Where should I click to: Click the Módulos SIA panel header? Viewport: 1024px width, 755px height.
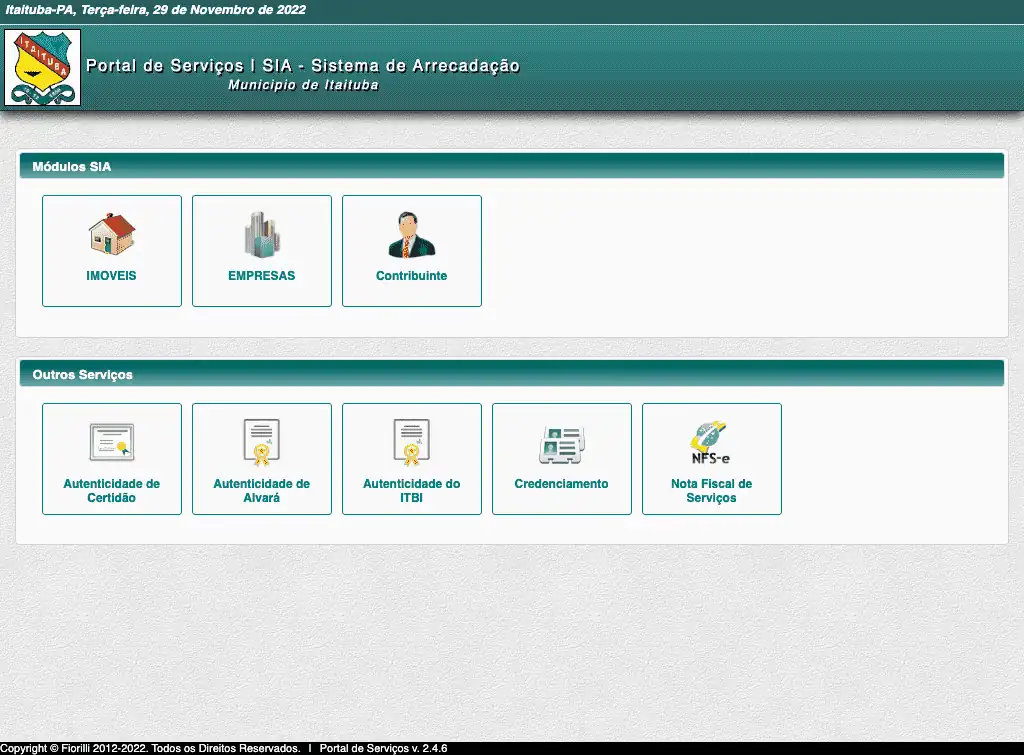72,167
